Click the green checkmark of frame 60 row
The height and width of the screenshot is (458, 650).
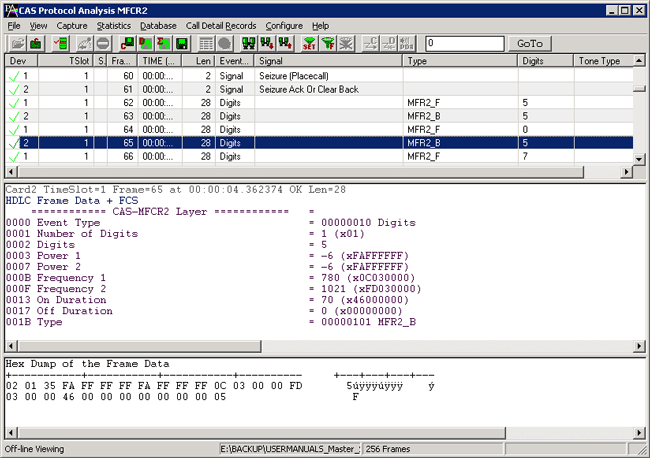tap(14, 76)
